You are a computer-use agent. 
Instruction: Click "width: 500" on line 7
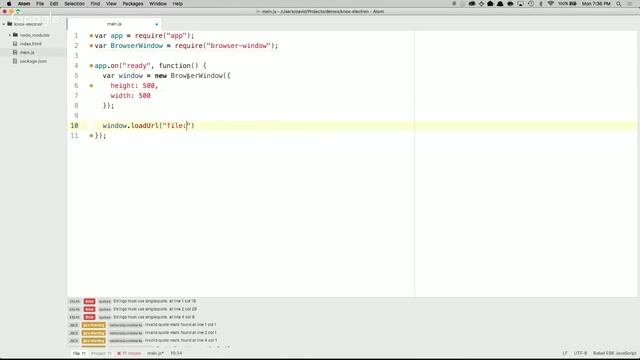pos(131,96)
